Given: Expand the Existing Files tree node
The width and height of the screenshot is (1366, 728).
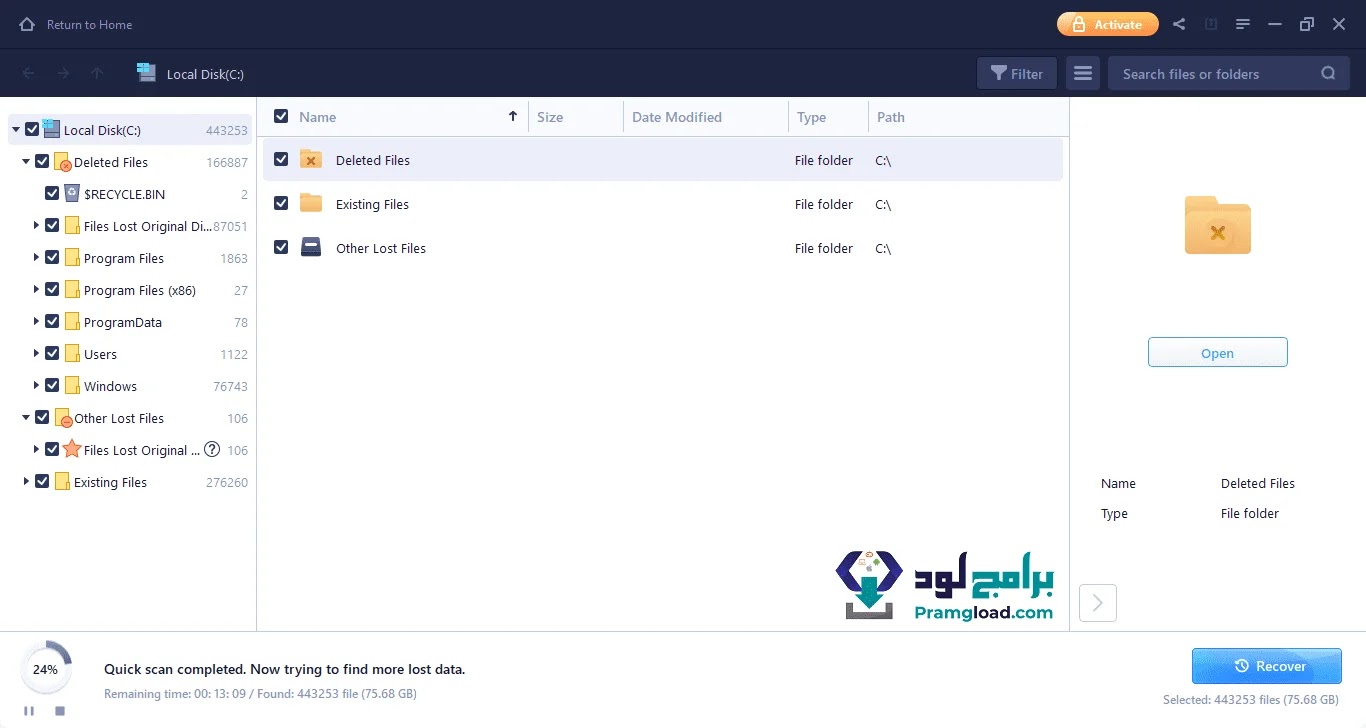Looking at the screenshot, I should point(26,482).
